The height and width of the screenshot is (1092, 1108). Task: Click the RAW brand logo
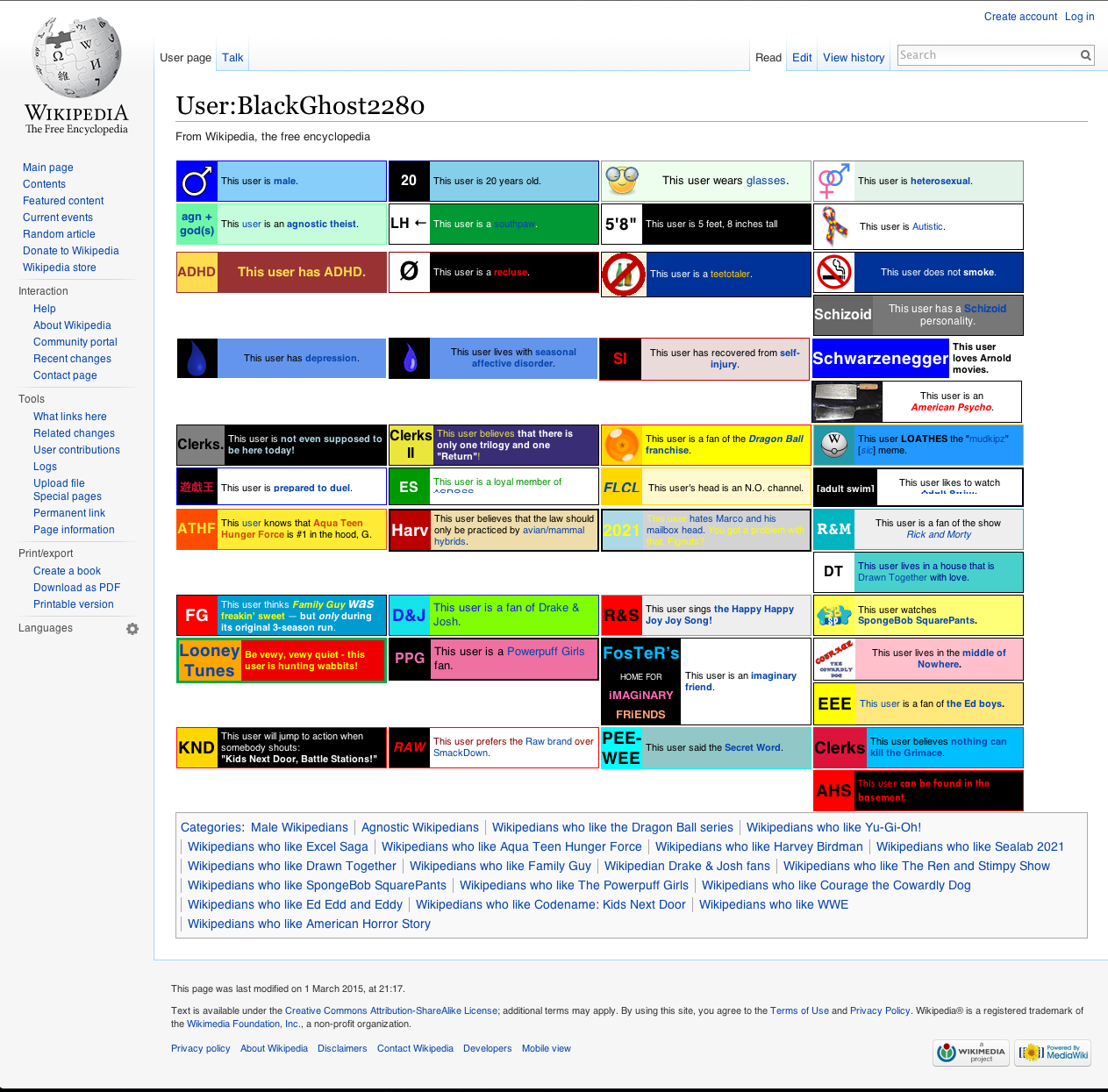[410, 747]
